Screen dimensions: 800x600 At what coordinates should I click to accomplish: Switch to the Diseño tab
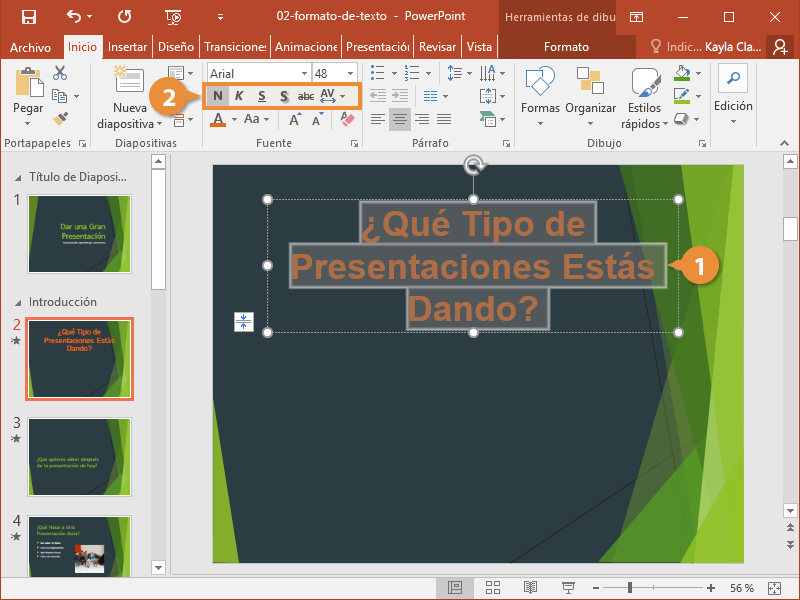[x=175, y=47]
